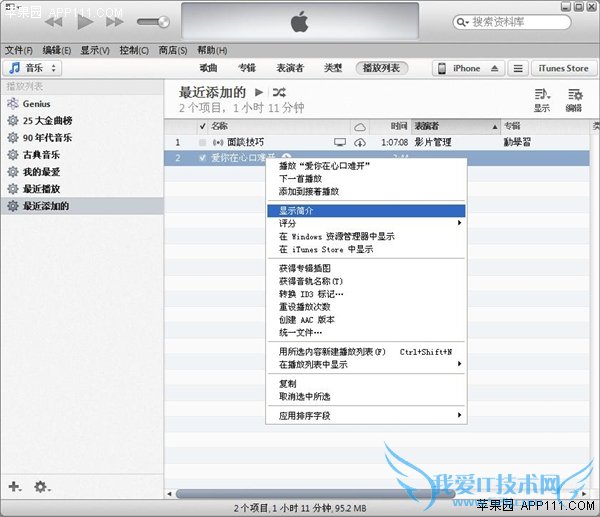Choose 取消选中所选 in context menu
The image size is (600, 517).
(366, 397)
